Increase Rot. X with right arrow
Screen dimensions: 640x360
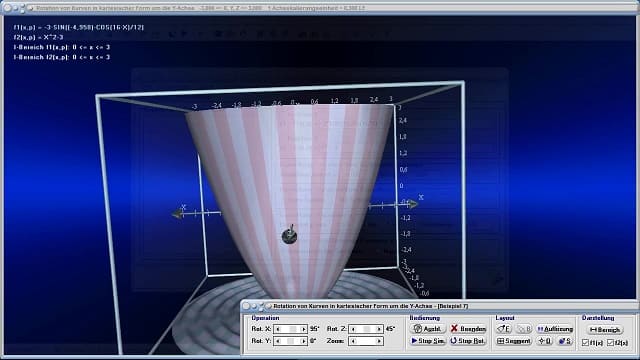click(x=303, y=329)
